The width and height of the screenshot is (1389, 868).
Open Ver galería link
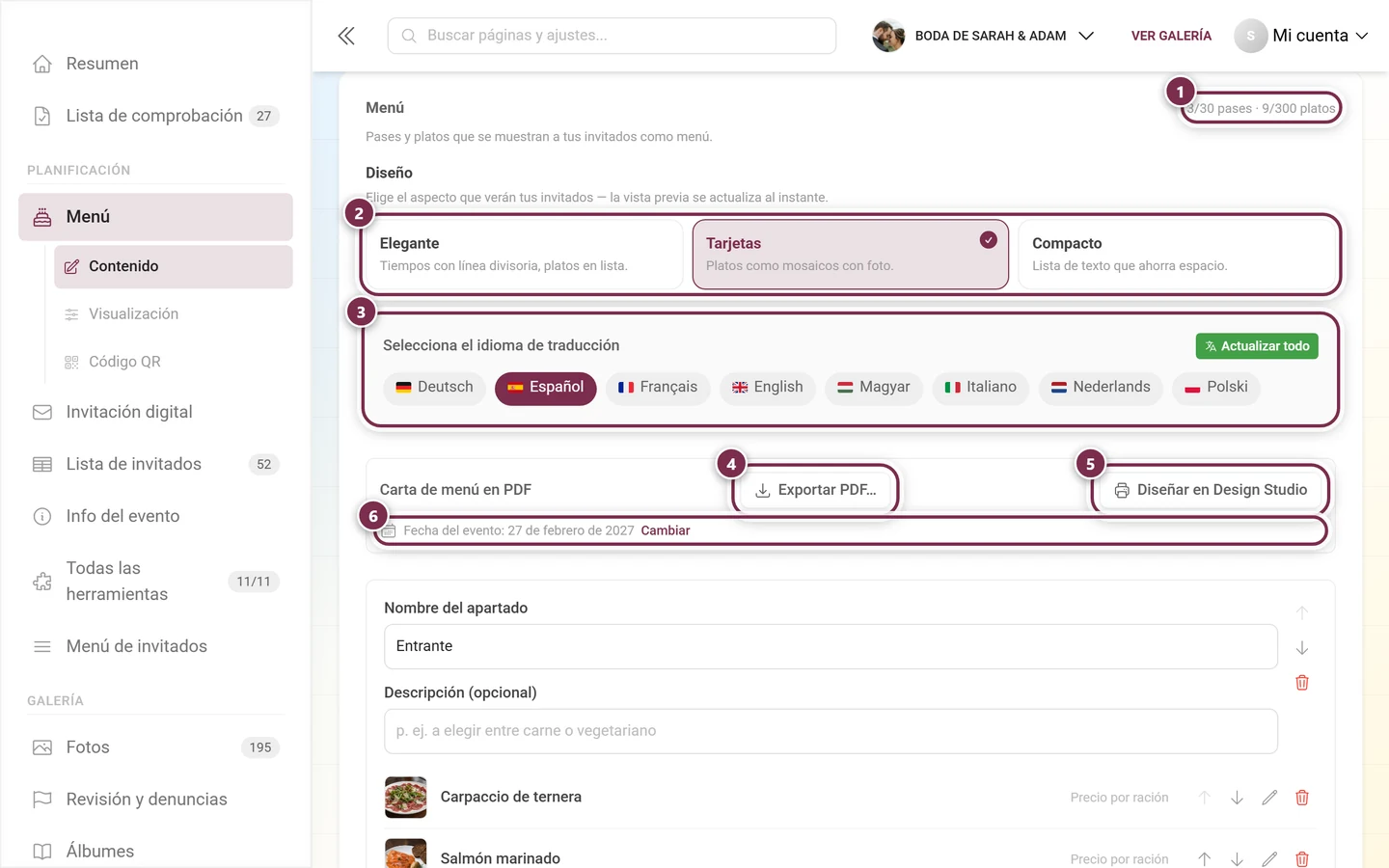tap(1171, 36)
